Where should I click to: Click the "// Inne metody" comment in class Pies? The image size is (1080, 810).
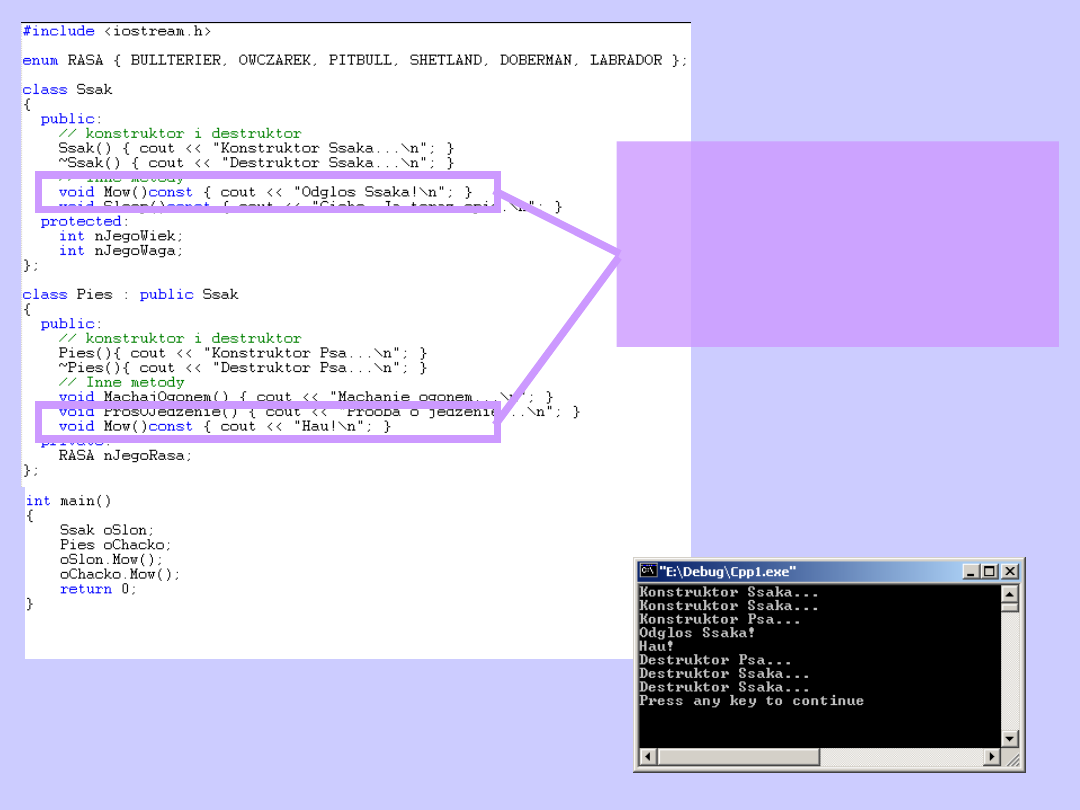click(121, 382)
